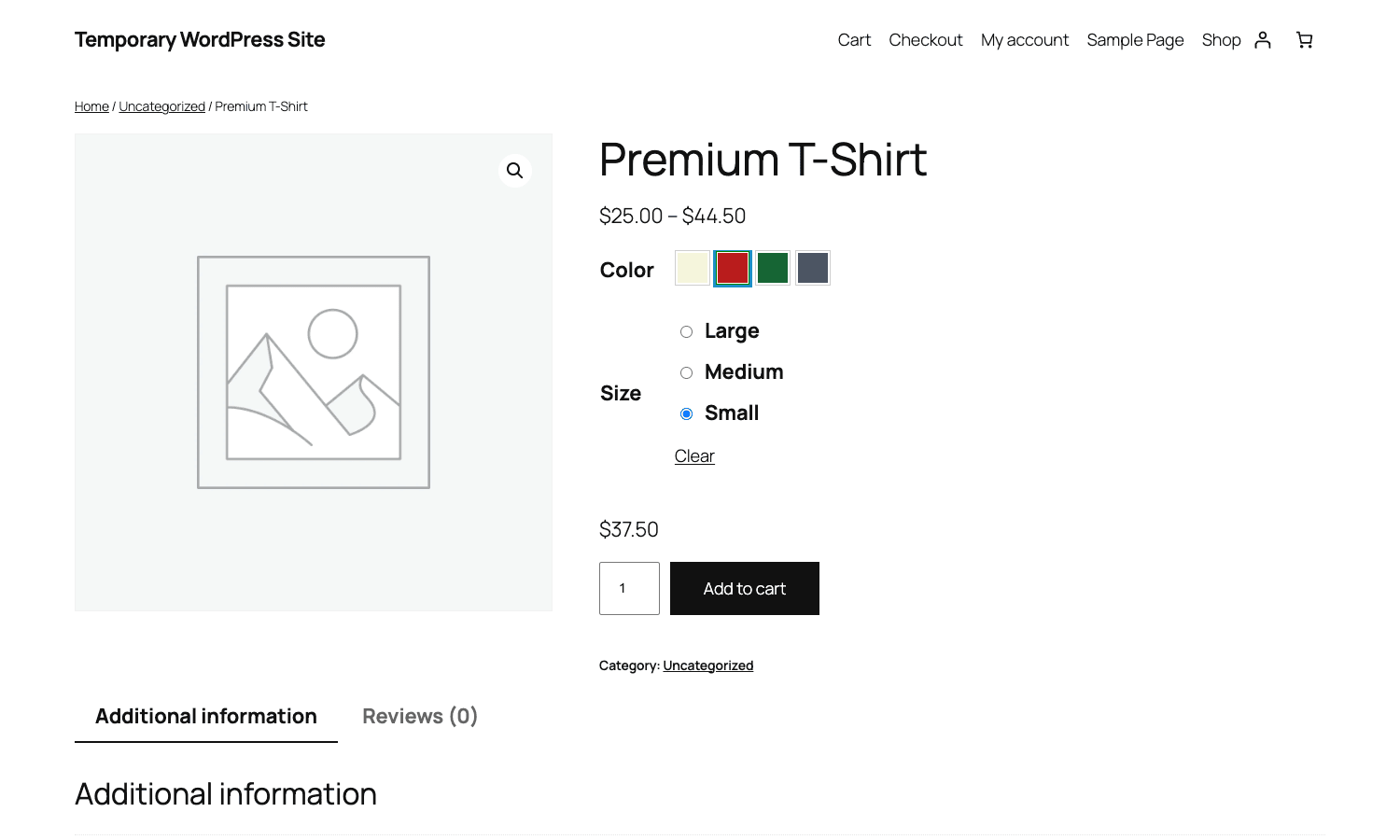The height and width of the screenshot is (840, 1400).
Task: Select the Medium size radio button
Action: [x=686, y=372]
